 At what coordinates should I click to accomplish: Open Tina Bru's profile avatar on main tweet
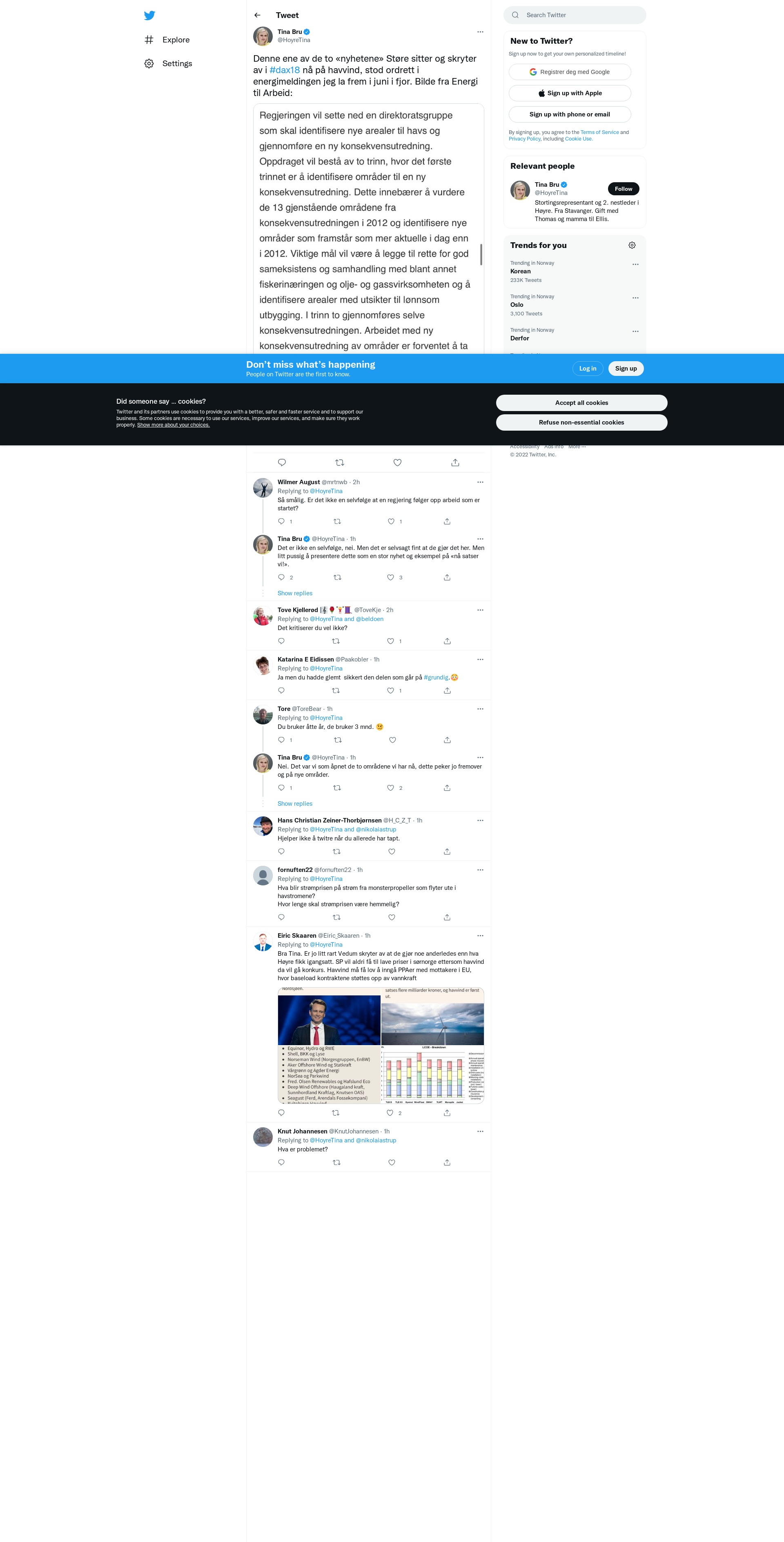(263, 36)
